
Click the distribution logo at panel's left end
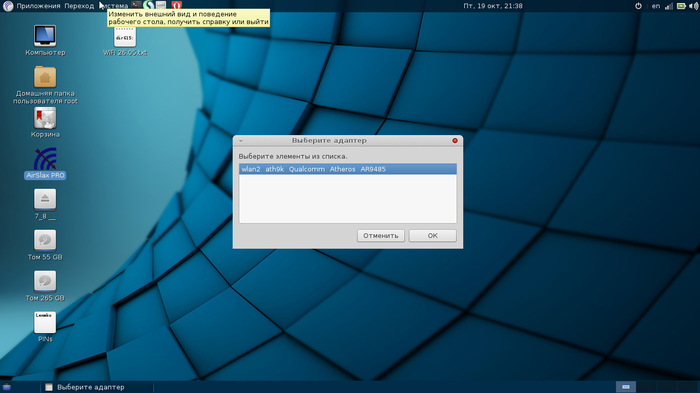[x=8, y=6]
